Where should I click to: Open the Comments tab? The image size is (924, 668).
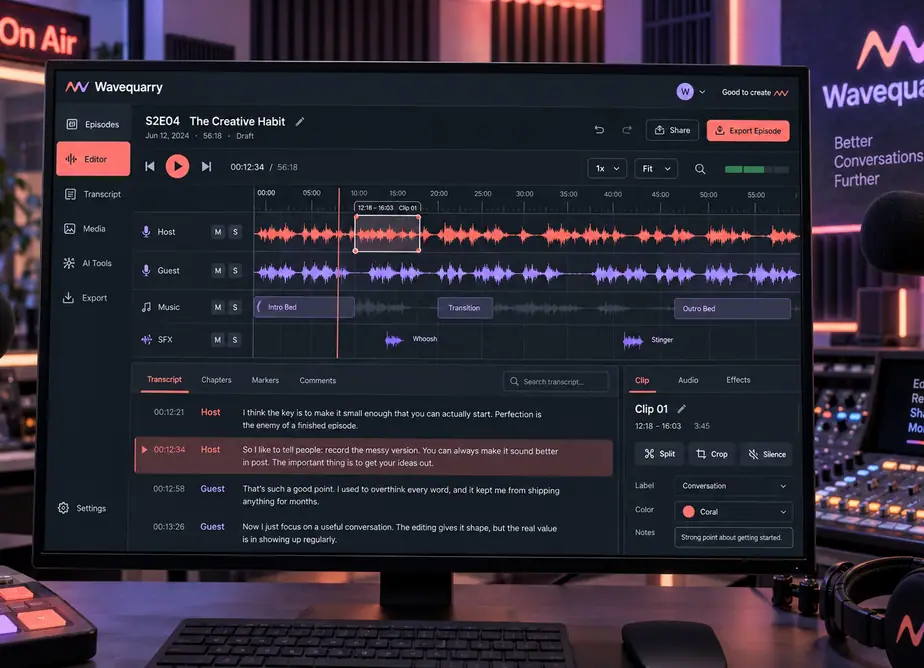tap(318, 381)
